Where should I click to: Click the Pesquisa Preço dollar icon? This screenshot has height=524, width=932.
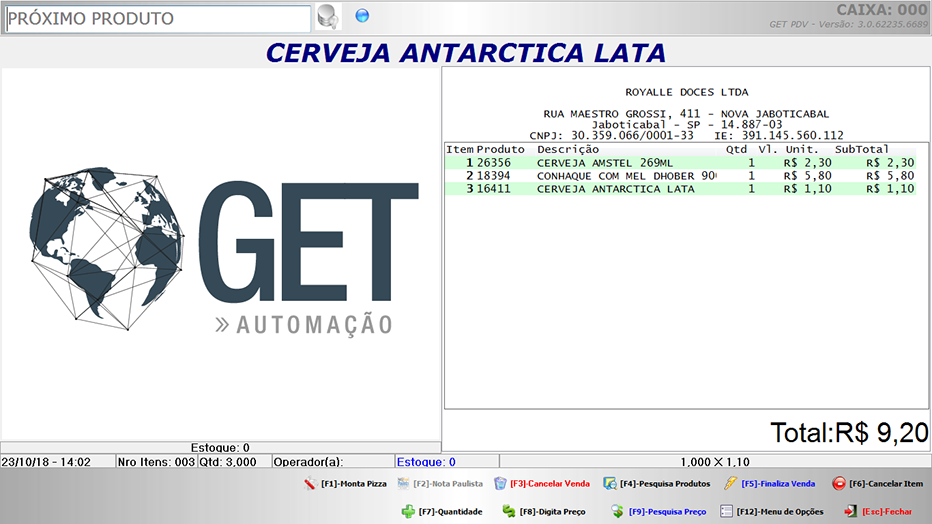[618, 511]
